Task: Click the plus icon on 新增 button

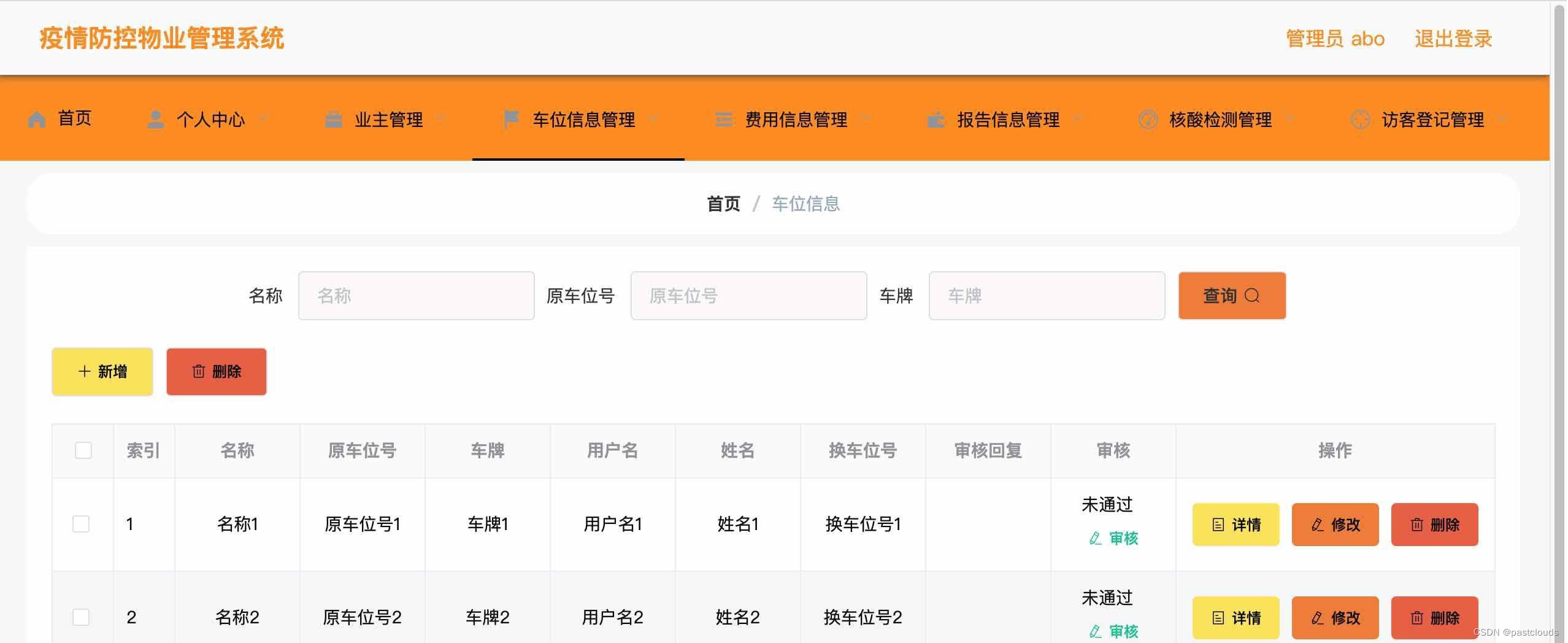Action: [83, 371]
